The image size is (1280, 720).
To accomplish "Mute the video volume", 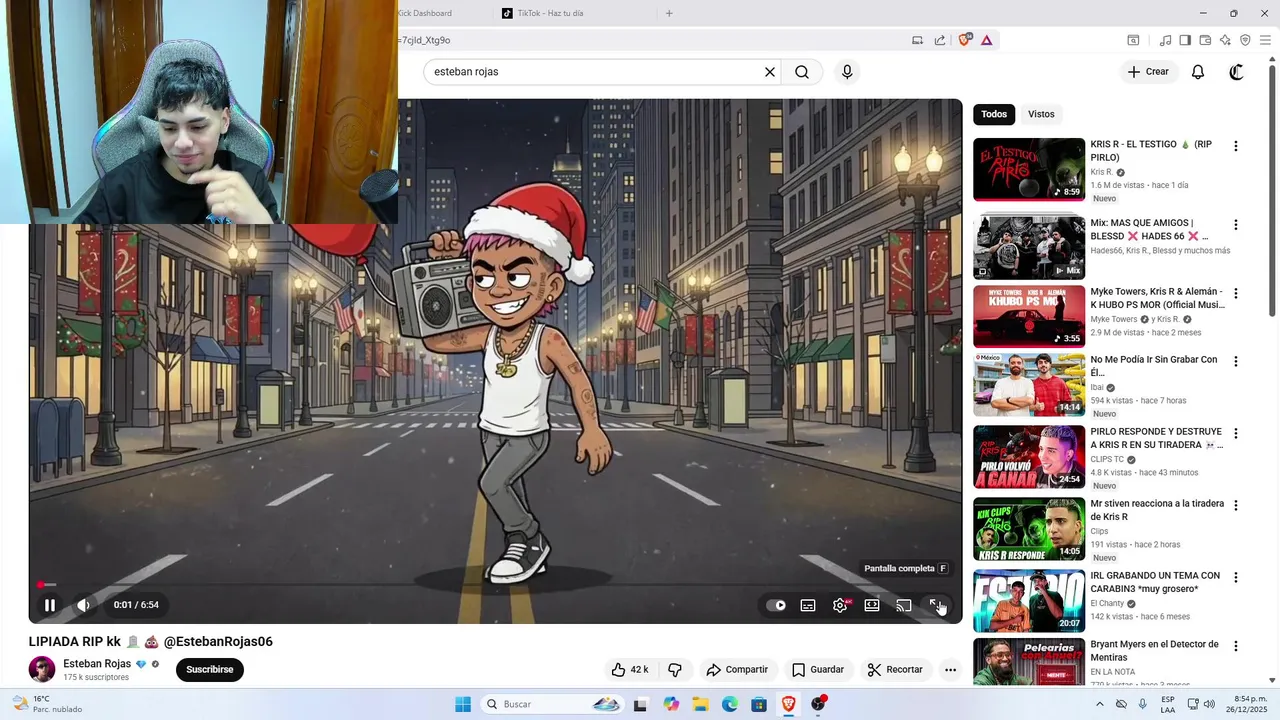I will [x=84, y=605].
